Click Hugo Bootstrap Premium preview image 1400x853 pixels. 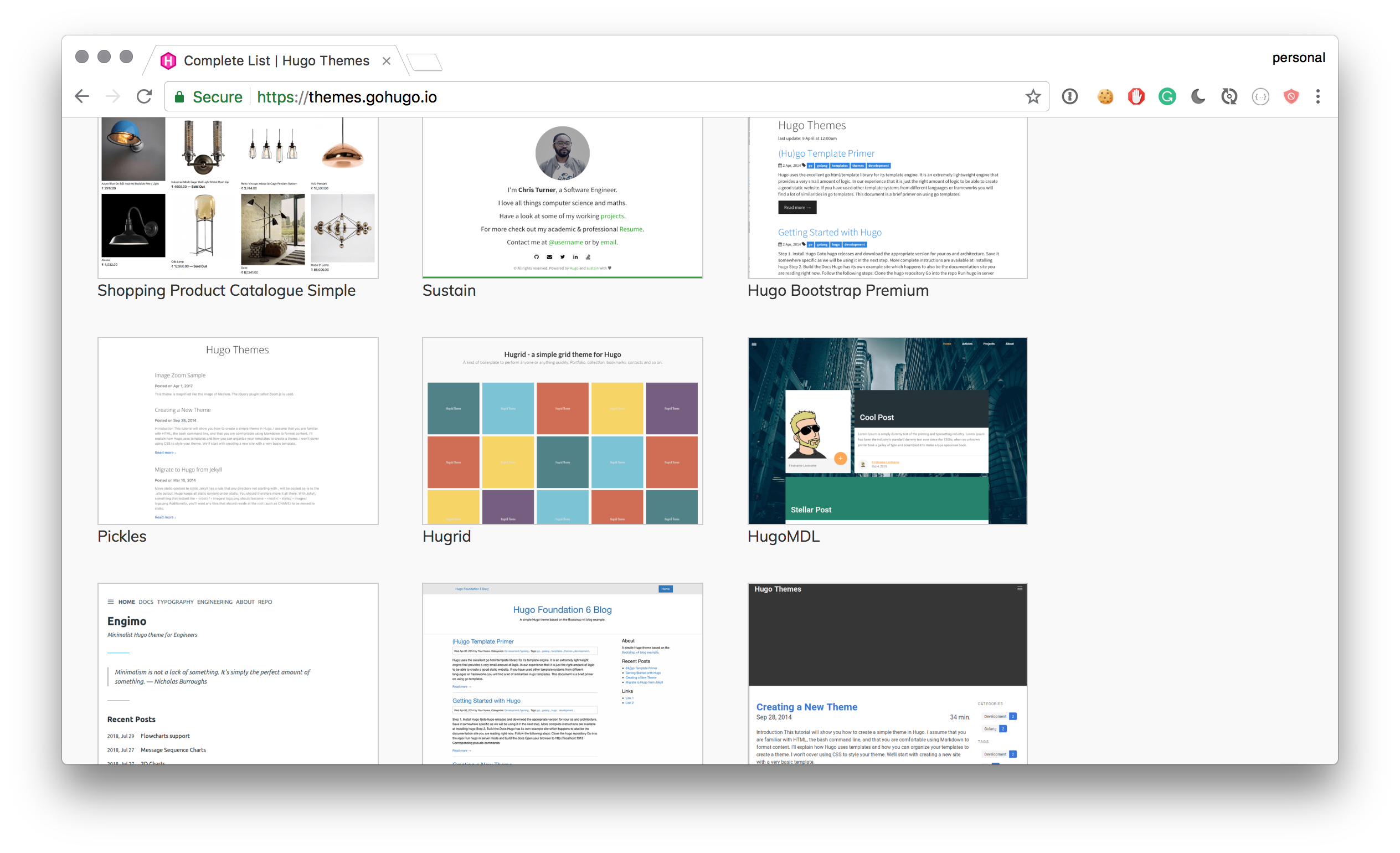pyautogui.click(x=888, y=198)
